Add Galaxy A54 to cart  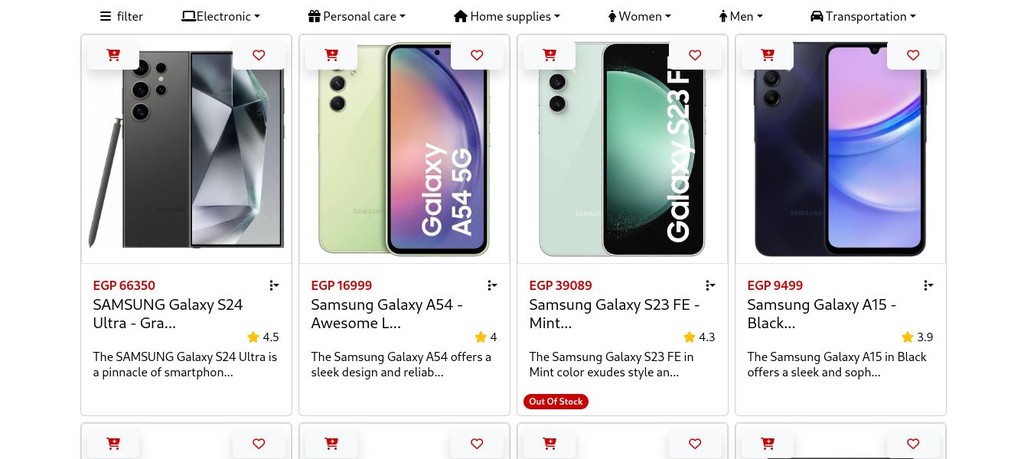click(331, 55)
